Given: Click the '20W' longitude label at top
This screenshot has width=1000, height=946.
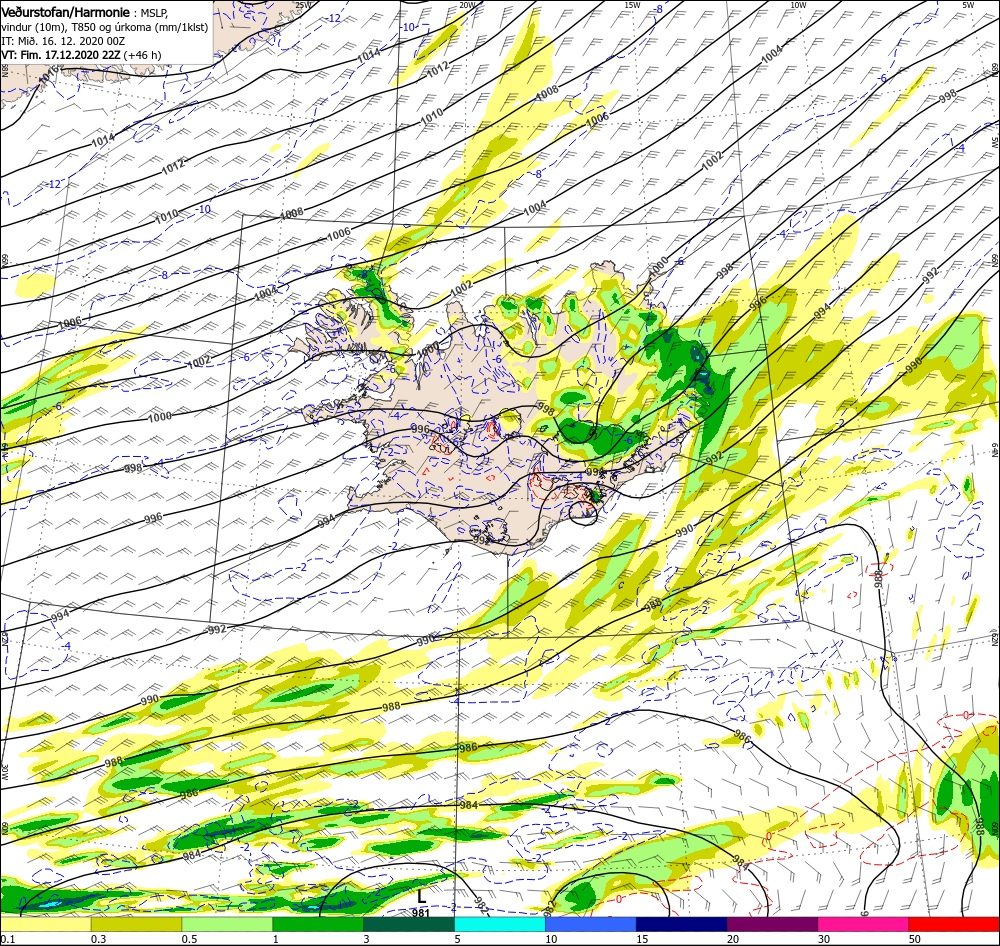Looking at the screenshot, I should coord(467,5).
